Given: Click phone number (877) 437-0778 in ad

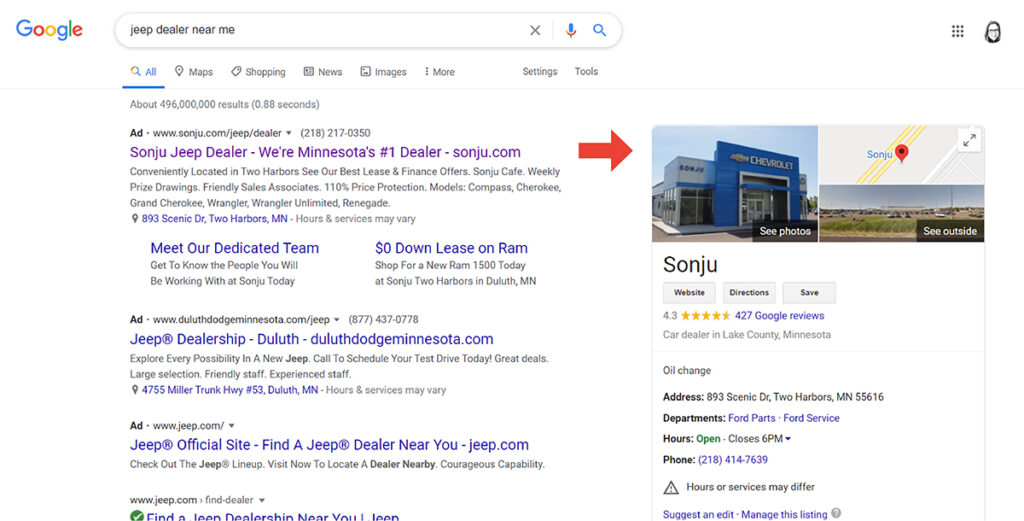Looking at the screenshot, I should coord(383,319).
